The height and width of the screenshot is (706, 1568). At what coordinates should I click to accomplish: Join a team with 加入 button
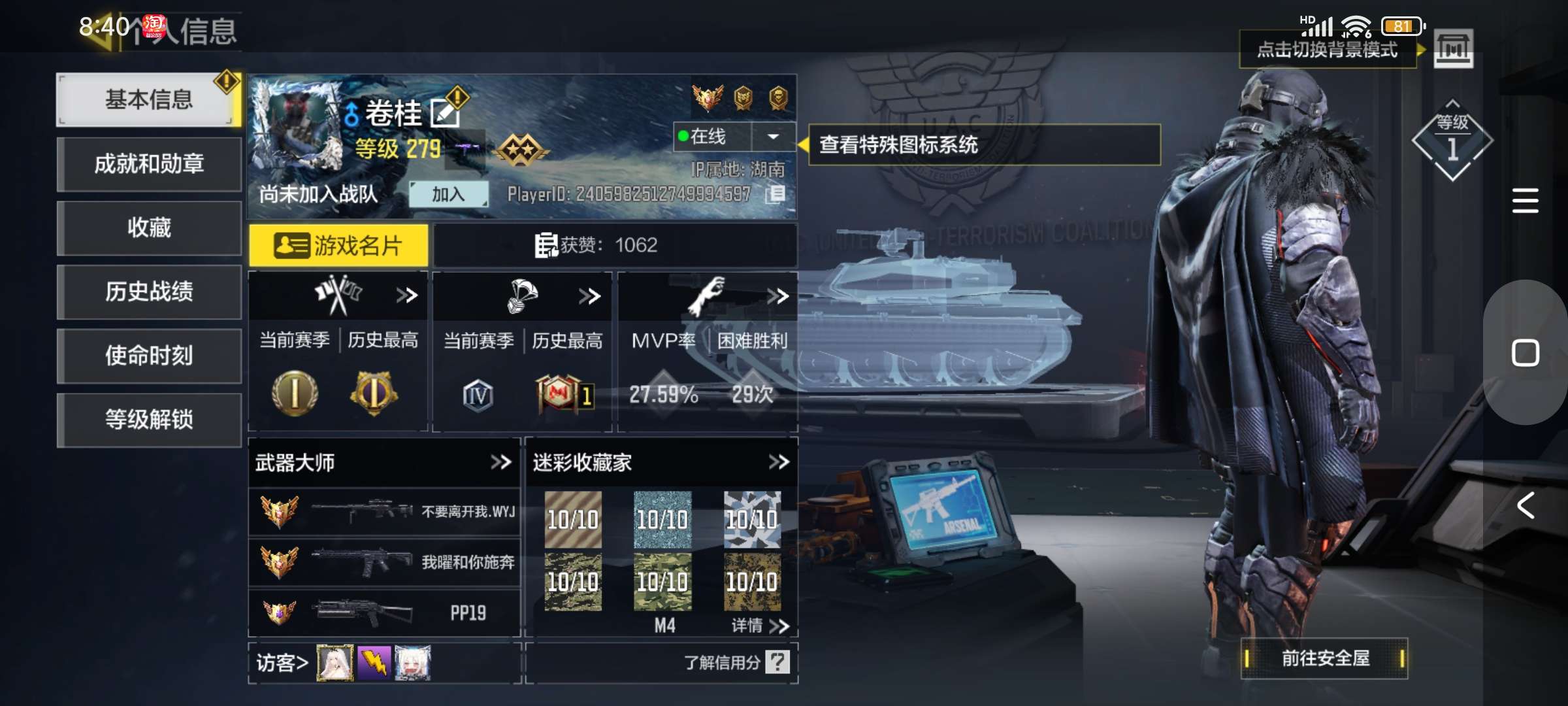[448, 194]
